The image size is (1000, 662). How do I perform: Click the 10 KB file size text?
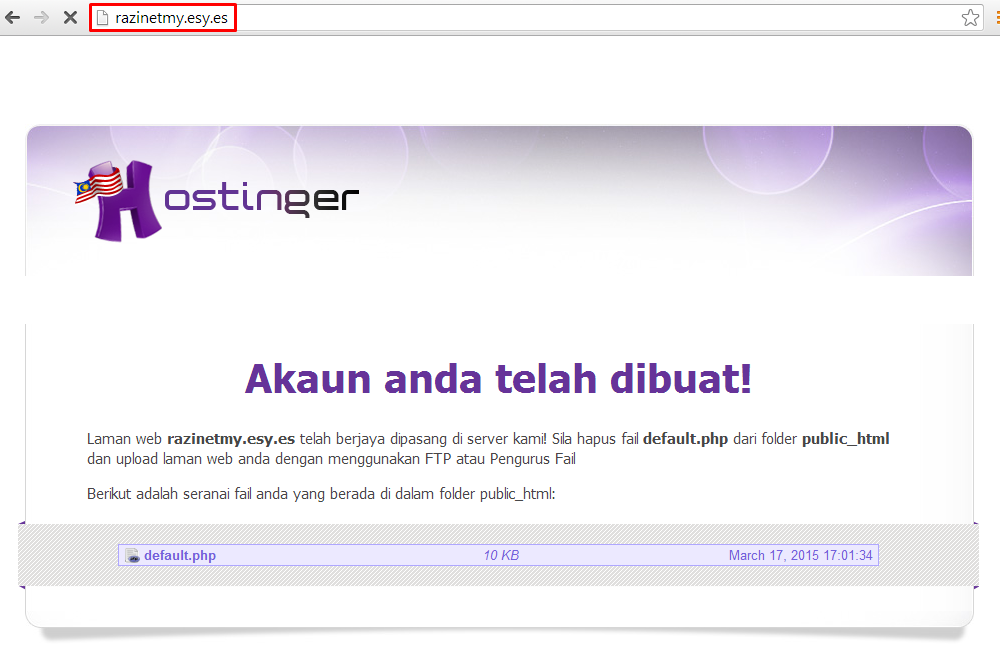point(501,555)
